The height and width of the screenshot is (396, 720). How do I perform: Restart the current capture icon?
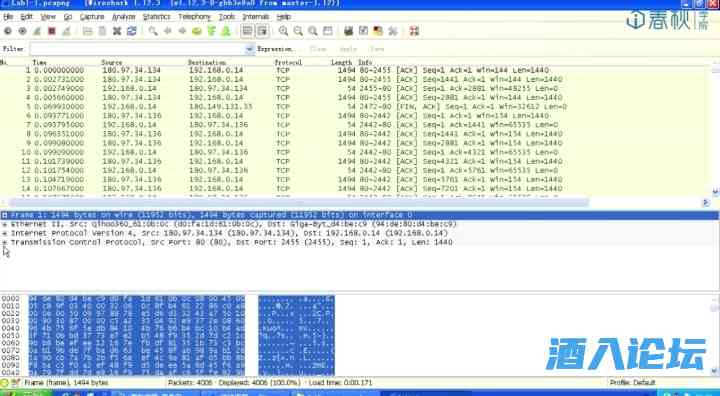(67, 31)
